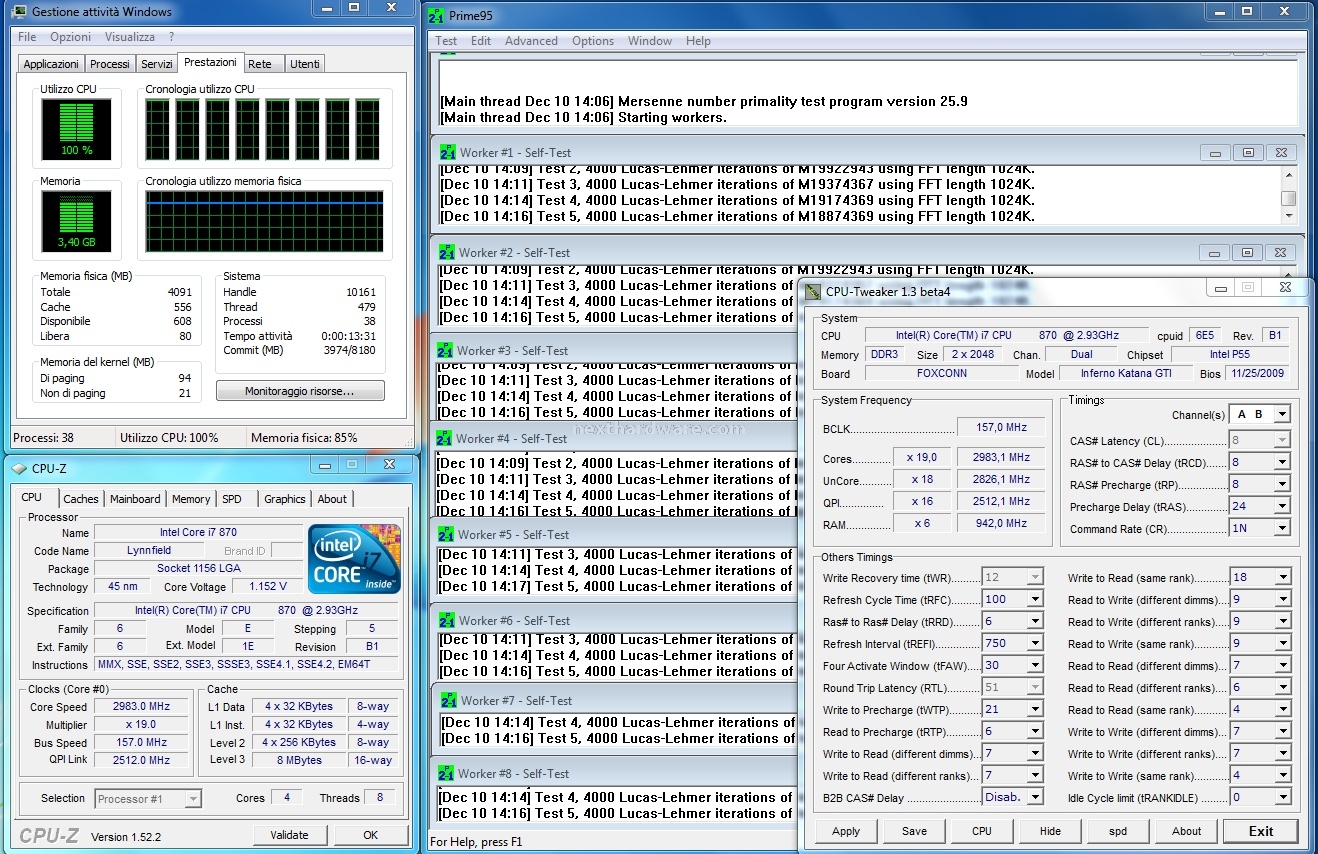Click the Prime95 title bar icon
The width and height of the screenshot is (1318, 854).
coord(436,16)
